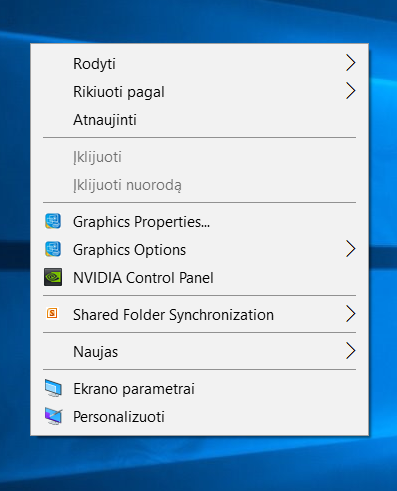Expand the Rikiuoti pagal submenu arrow

351,91
